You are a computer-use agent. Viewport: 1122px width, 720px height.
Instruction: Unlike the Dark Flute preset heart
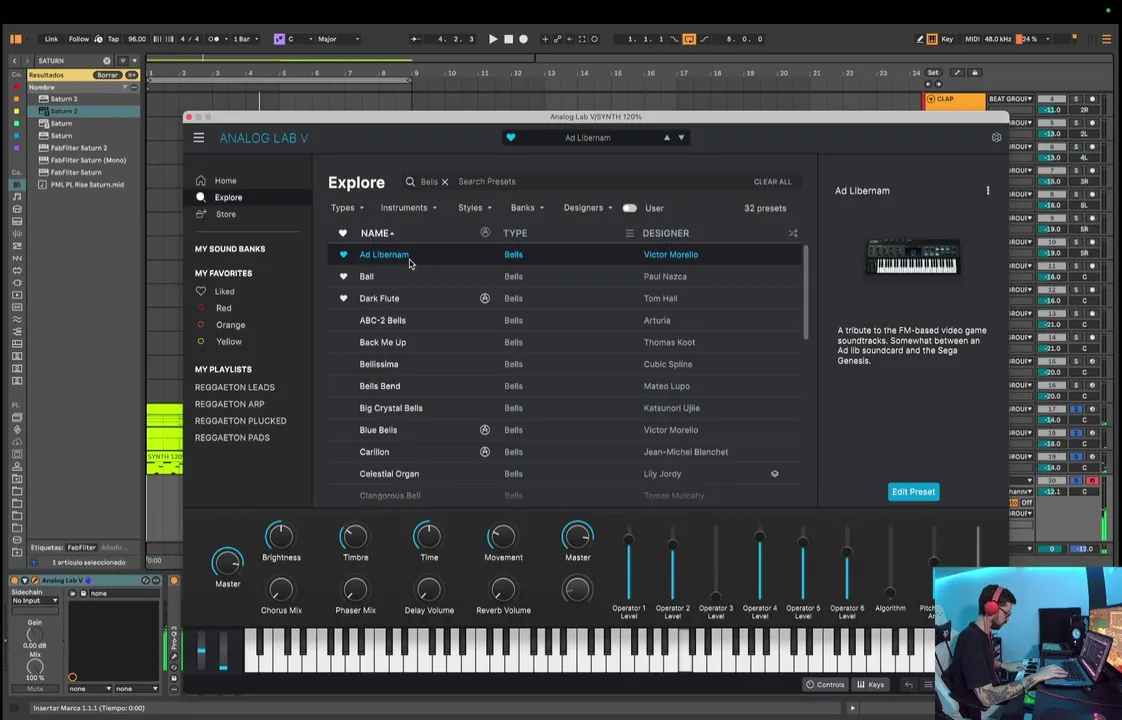tap(343, 298)
